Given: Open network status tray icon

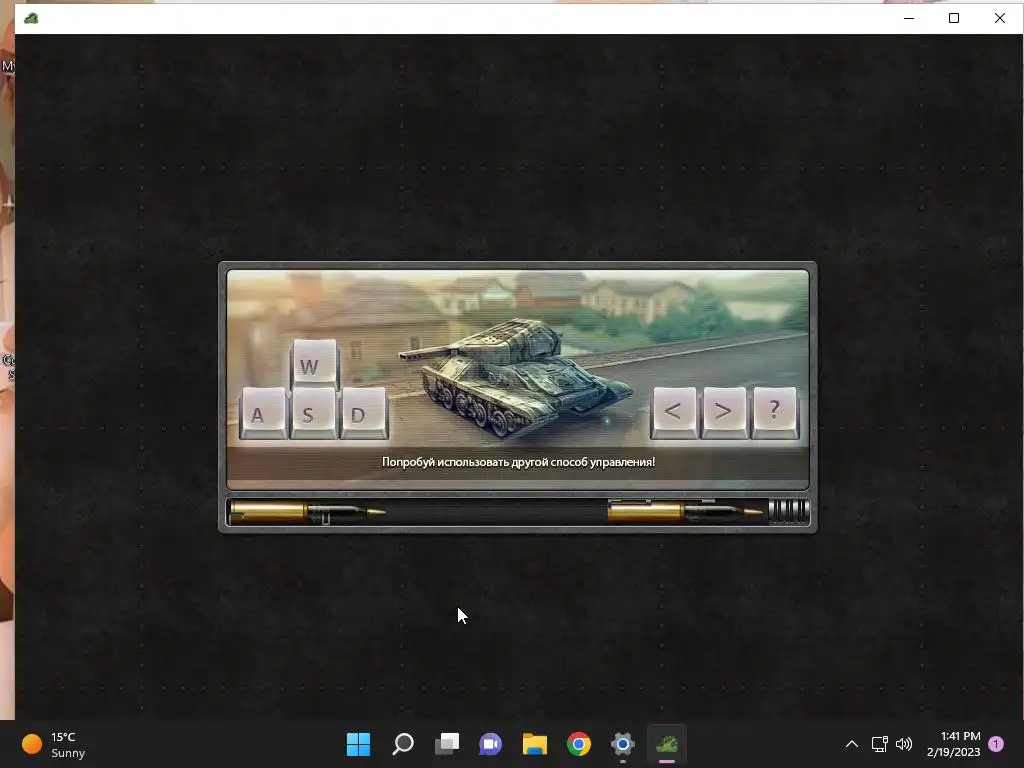Looking at the screenshot, I should 880,744.
